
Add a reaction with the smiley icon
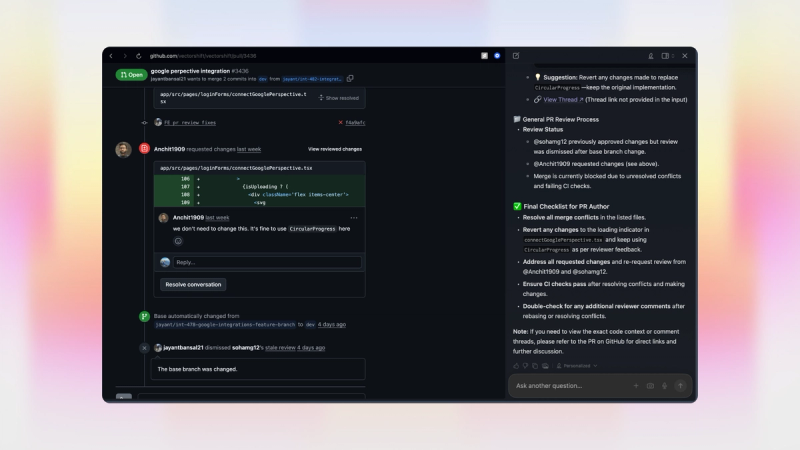click(178, 241)
